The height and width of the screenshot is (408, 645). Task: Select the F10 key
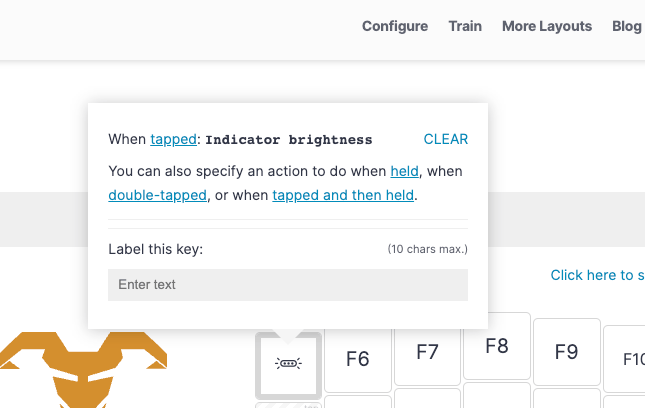coord(624,359)
